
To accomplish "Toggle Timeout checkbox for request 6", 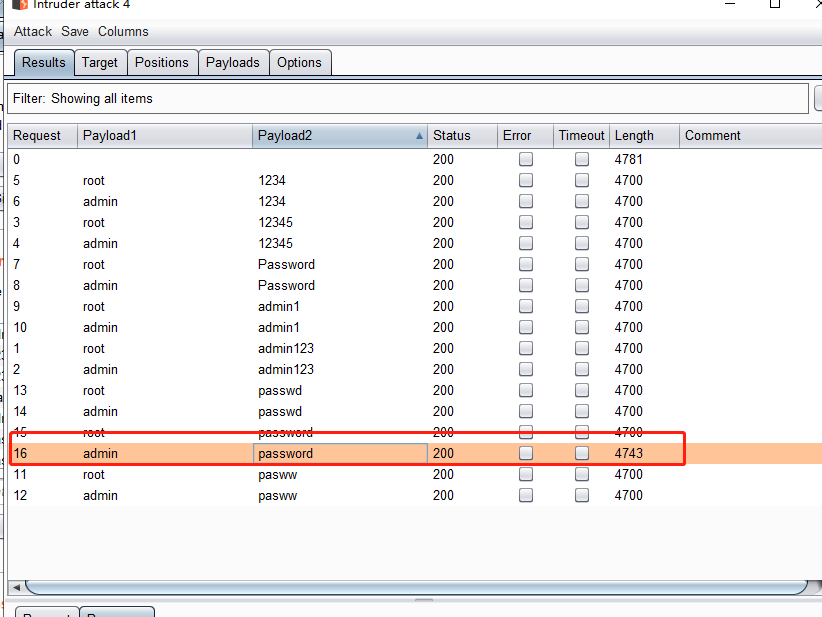I will pos(582,201).
